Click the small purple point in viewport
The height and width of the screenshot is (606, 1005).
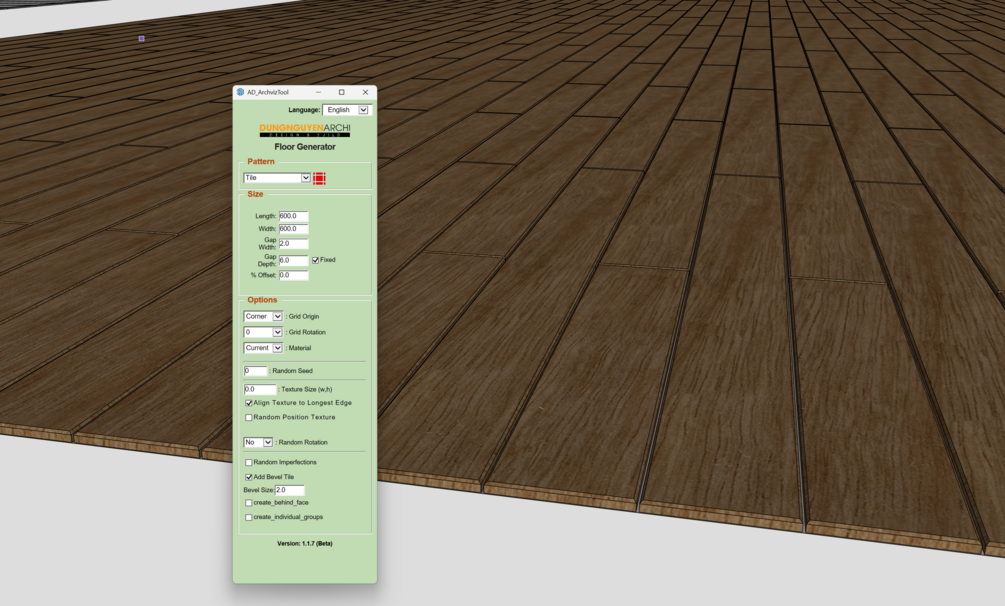142,38
